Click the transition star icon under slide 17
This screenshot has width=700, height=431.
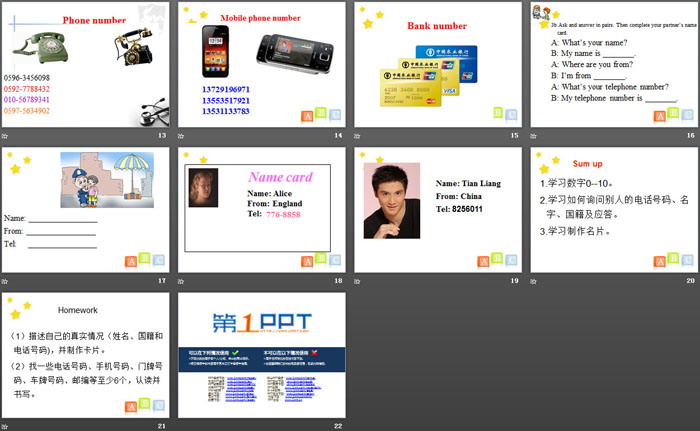(x=4, y=281)
